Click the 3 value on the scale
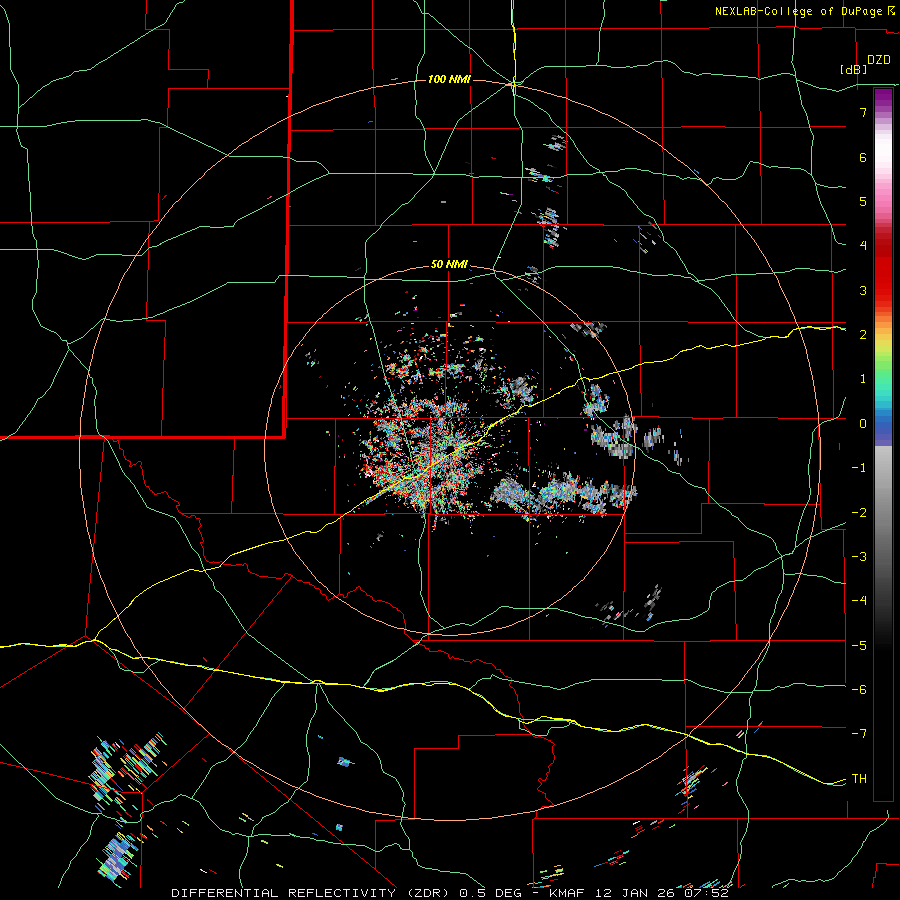This screenshot has width=900, height=900. (x=863, y=290)
